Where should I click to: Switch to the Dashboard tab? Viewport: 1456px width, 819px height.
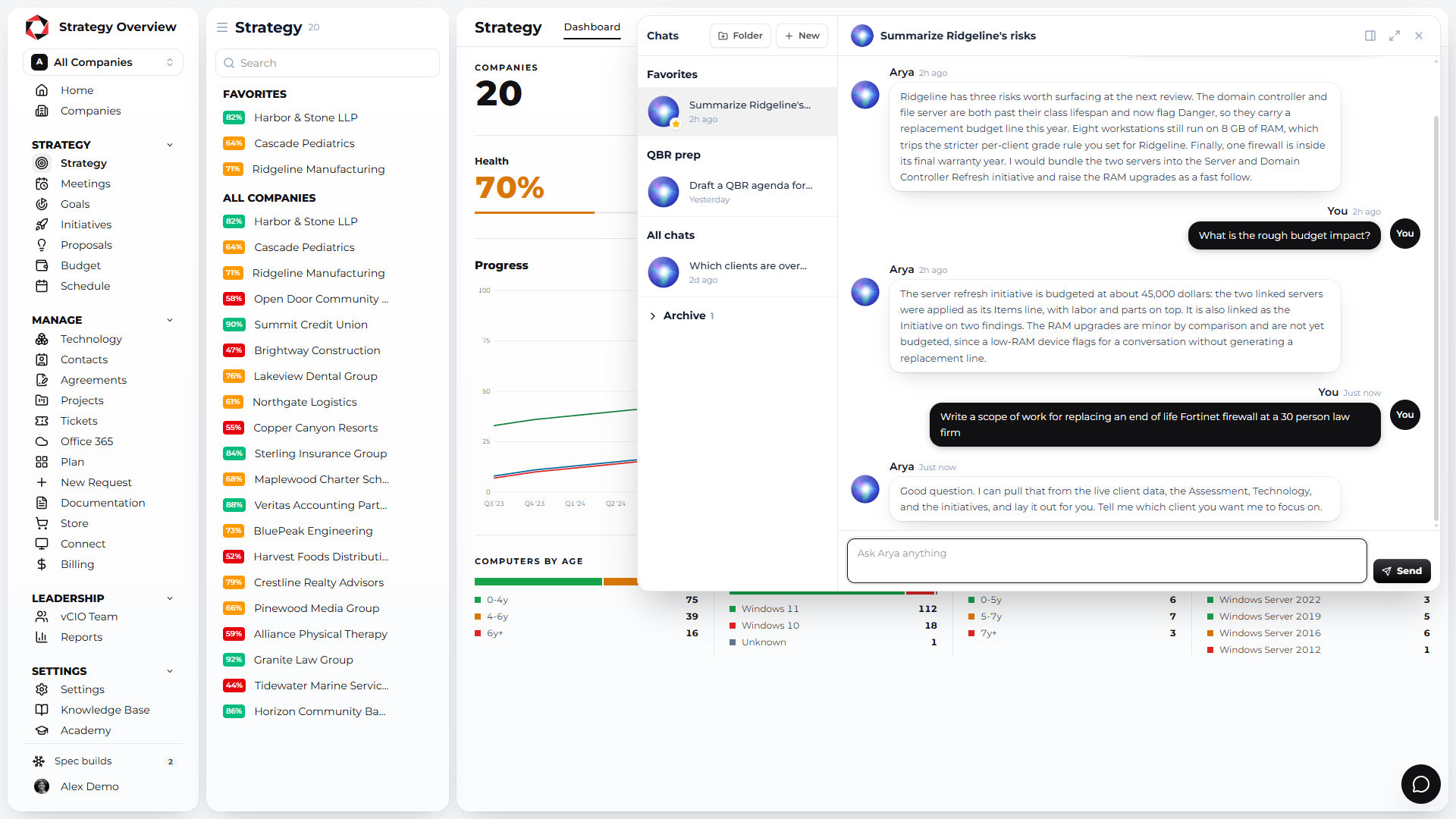click(591, 27)
